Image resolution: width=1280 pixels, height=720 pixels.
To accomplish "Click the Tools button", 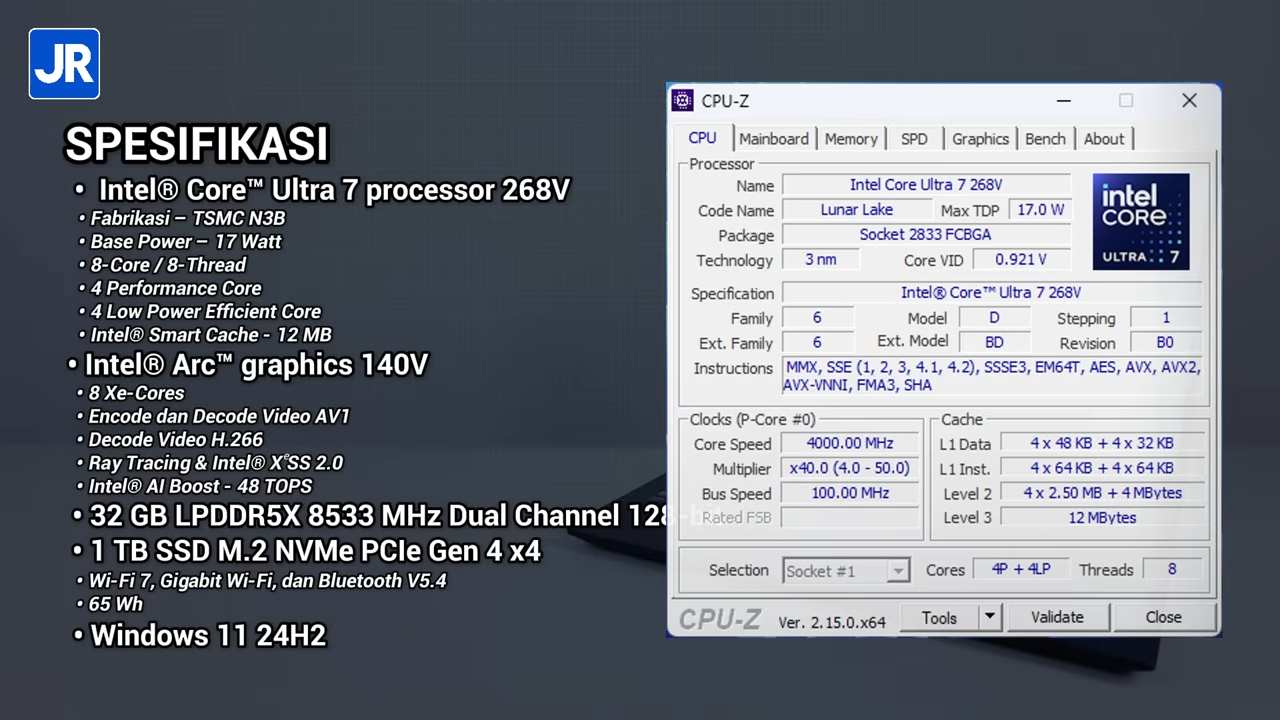I will click(938, 618).
